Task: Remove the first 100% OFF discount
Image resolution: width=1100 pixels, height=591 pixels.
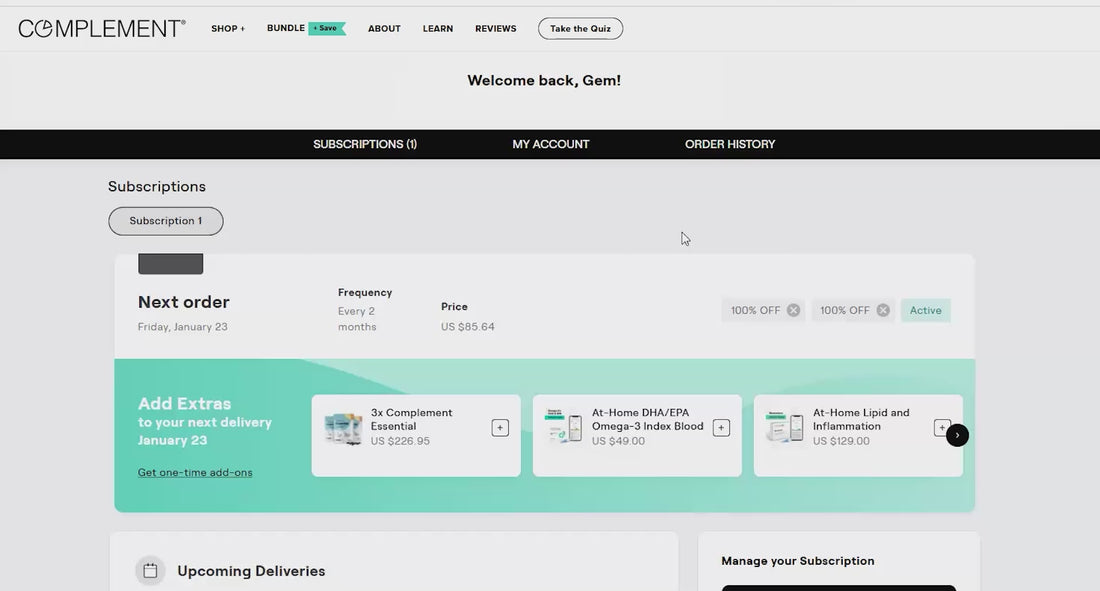Action: 793,310
